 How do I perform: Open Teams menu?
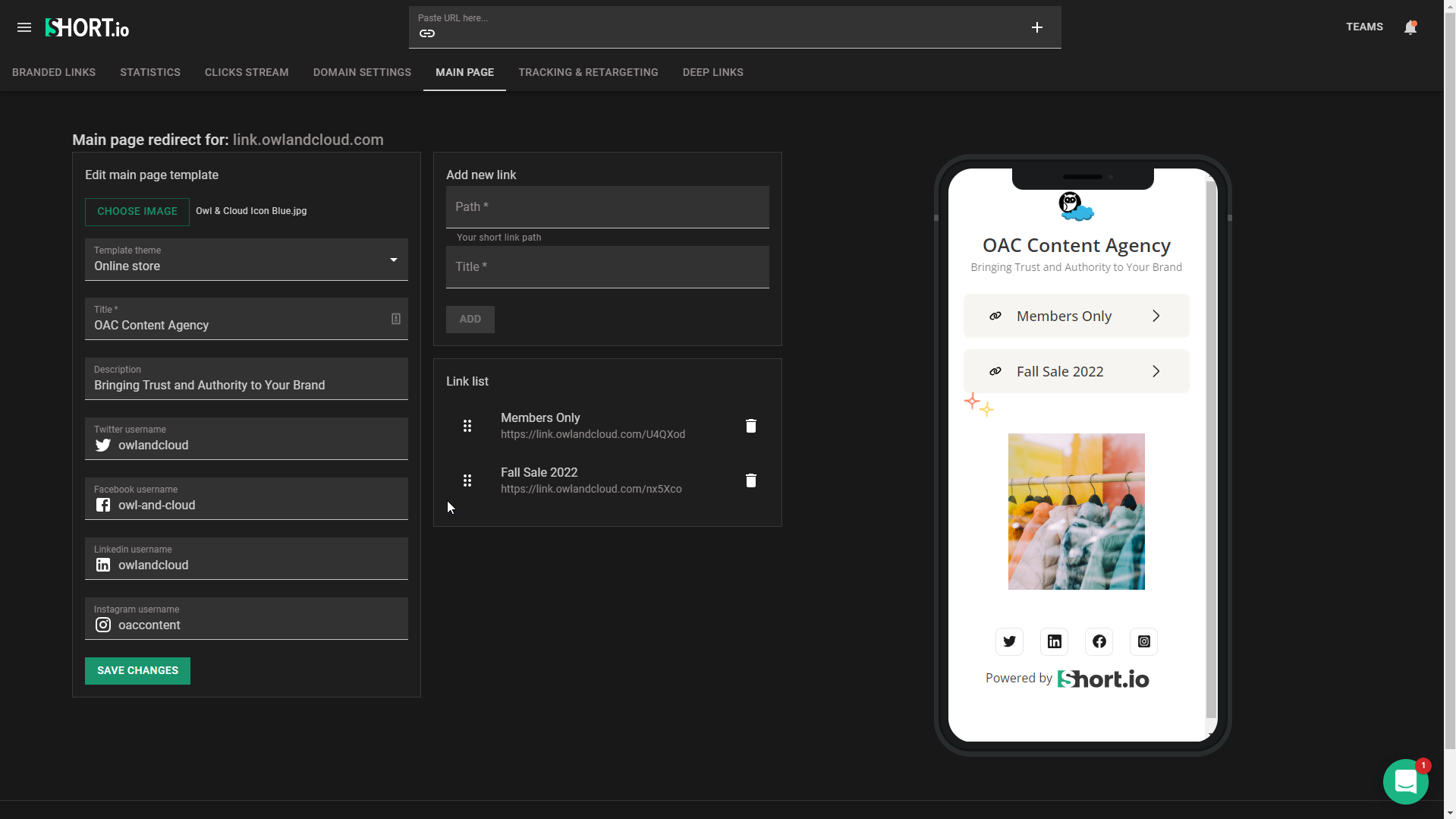tap(1364, 27)
